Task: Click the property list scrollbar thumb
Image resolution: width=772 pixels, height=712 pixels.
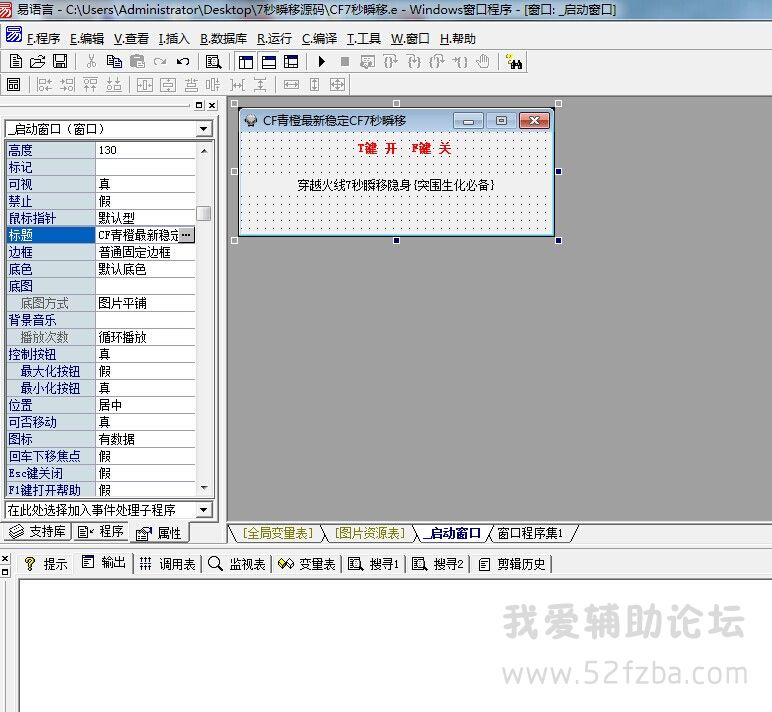Action: 204,213
